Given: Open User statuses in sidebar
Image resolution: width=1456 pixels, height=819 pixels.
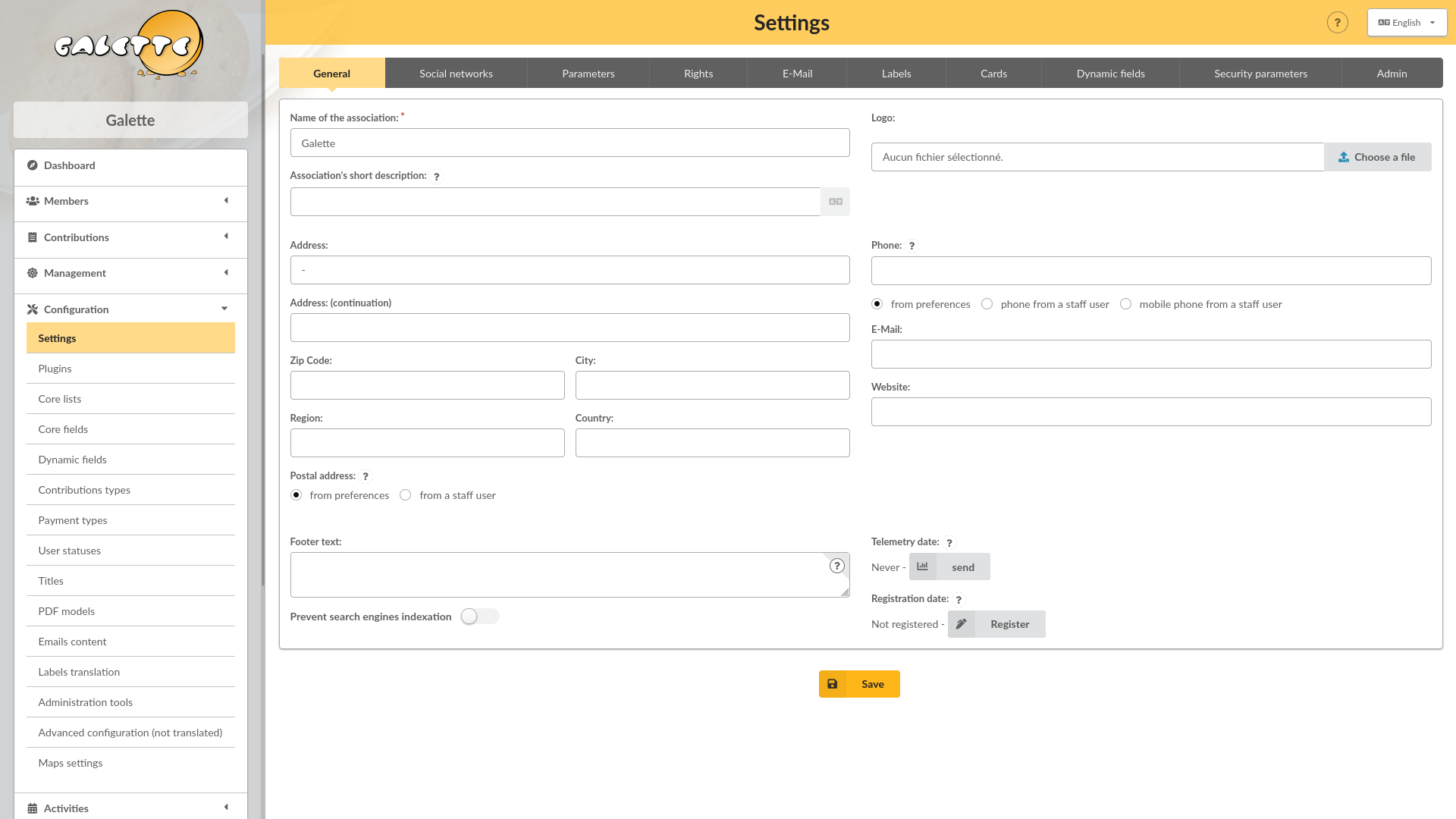Looking at the screenshot, I should [x=130, y=551].
